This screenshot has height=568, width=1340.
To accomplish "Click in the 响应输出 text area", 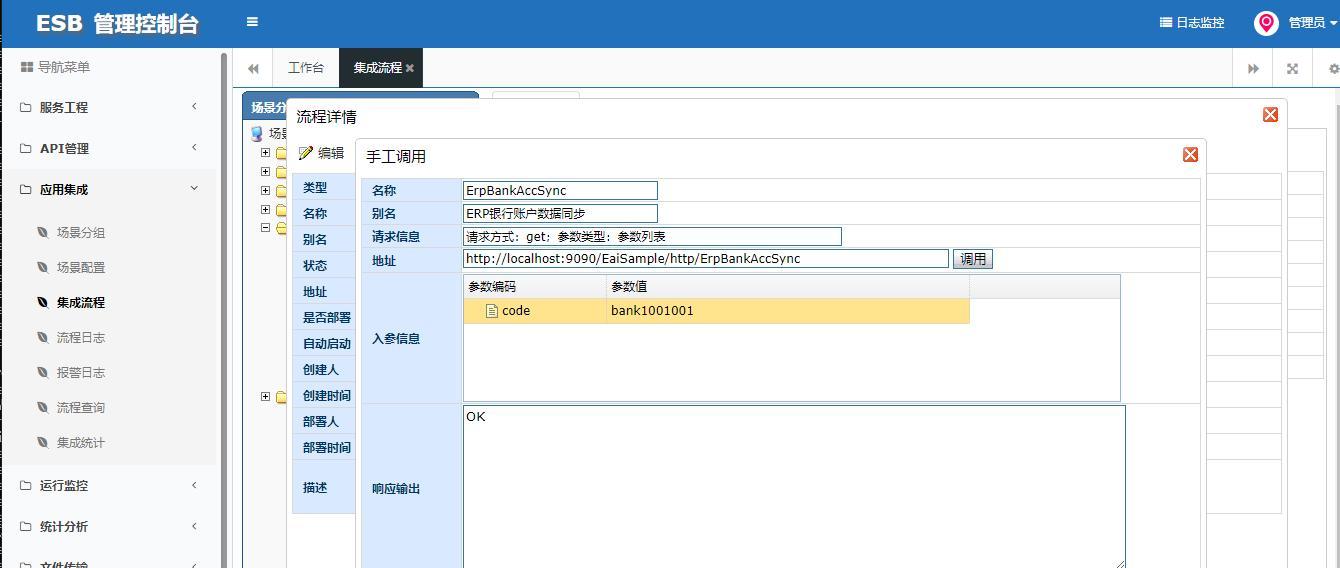I will (x=794, y=487).
